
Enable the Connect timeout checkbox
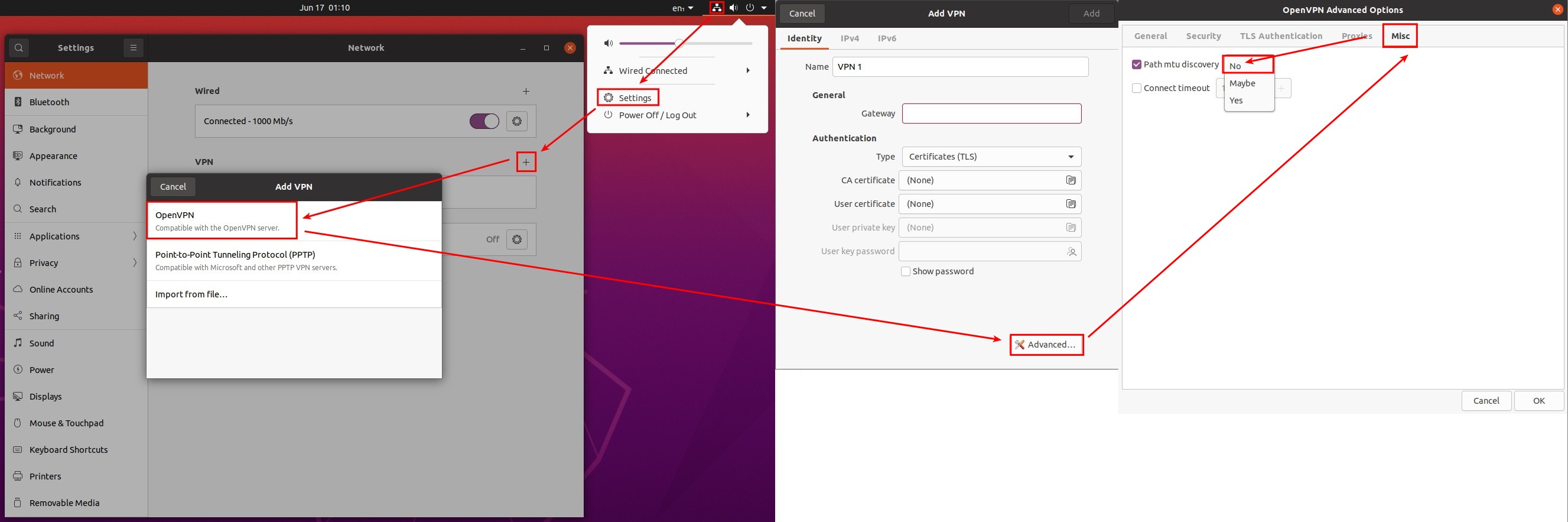coord(1137,88)
